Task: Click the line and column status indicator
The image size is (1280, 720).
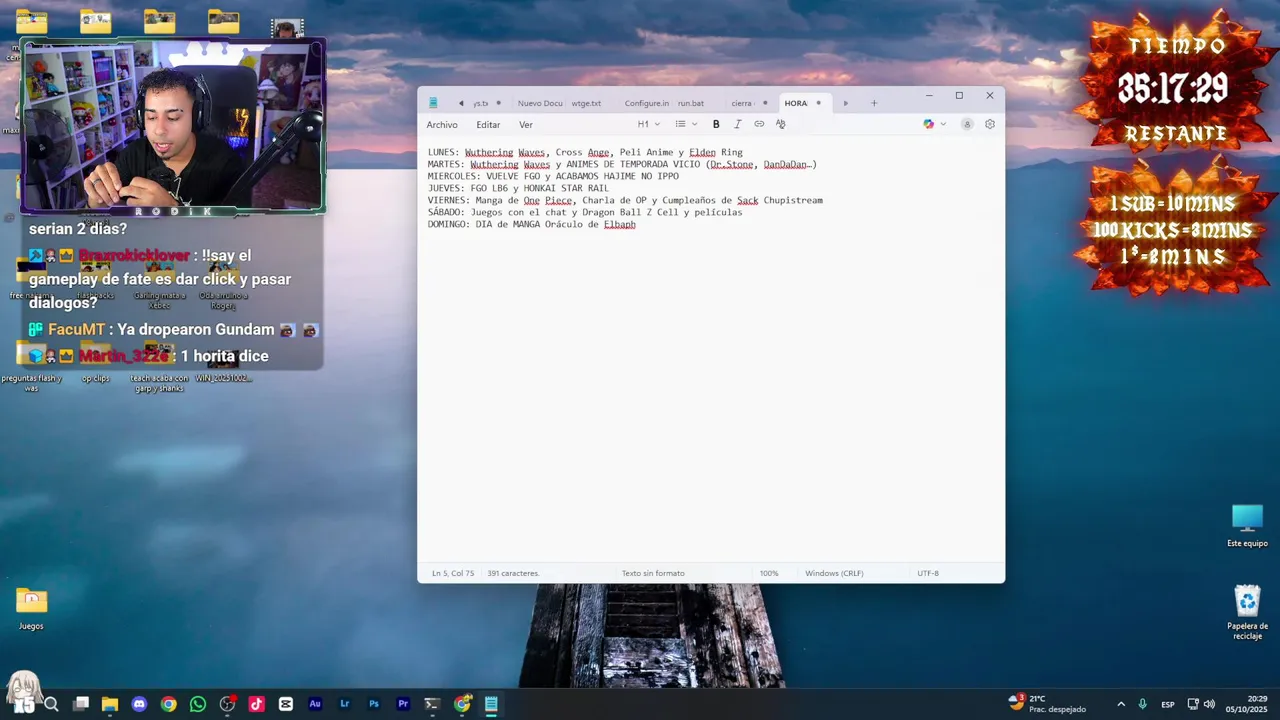Action: 453,573
